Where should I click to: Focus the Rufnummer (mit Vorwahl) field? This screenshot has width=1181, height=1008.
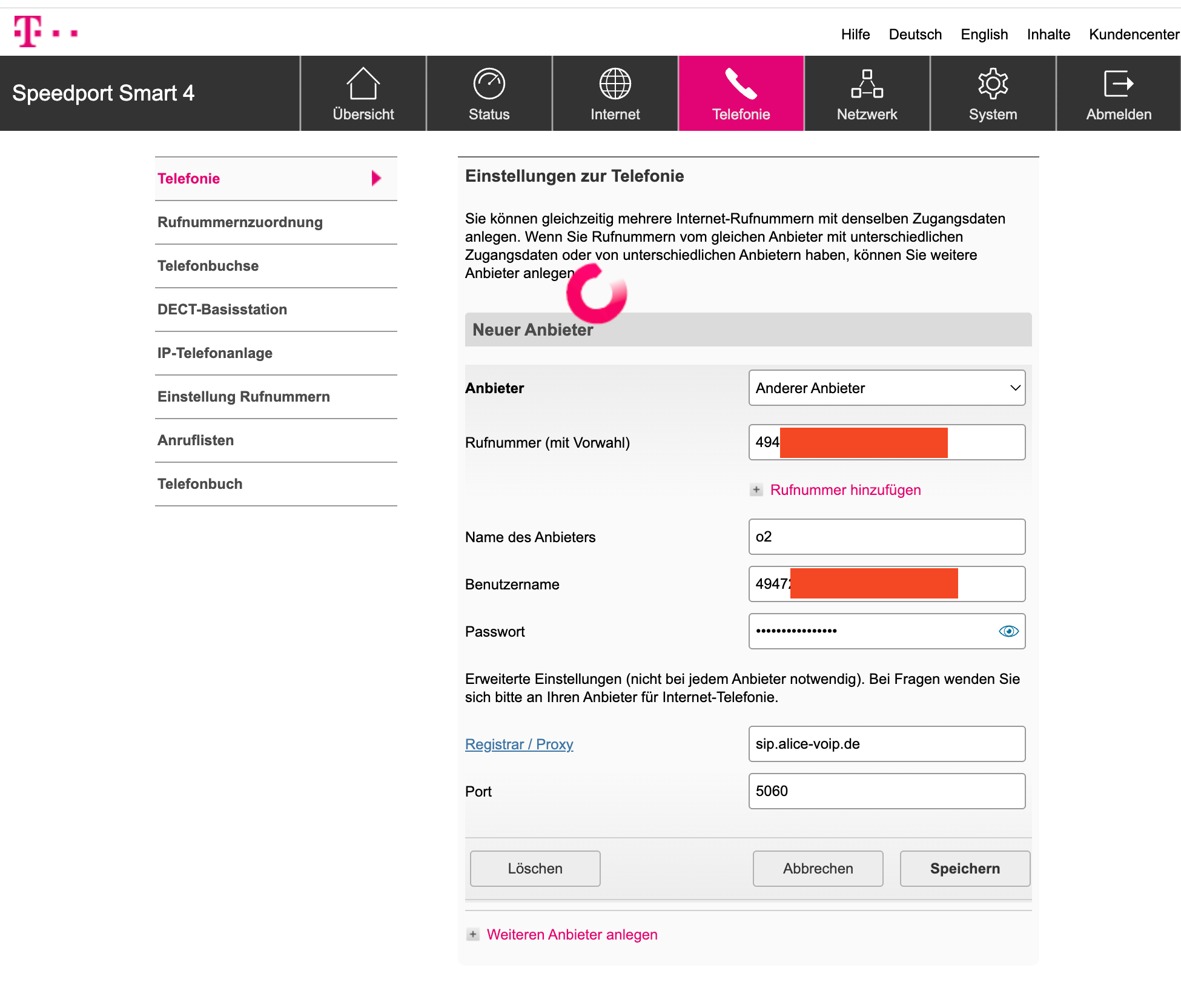[887, 442]
